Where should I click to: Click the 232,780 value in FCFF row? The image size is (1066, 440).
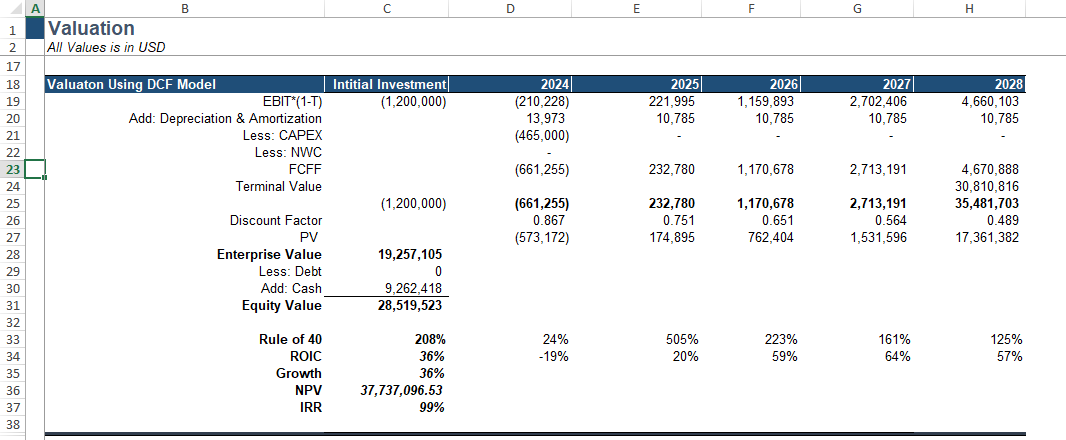pyautogui.click(x=672, y=169)
